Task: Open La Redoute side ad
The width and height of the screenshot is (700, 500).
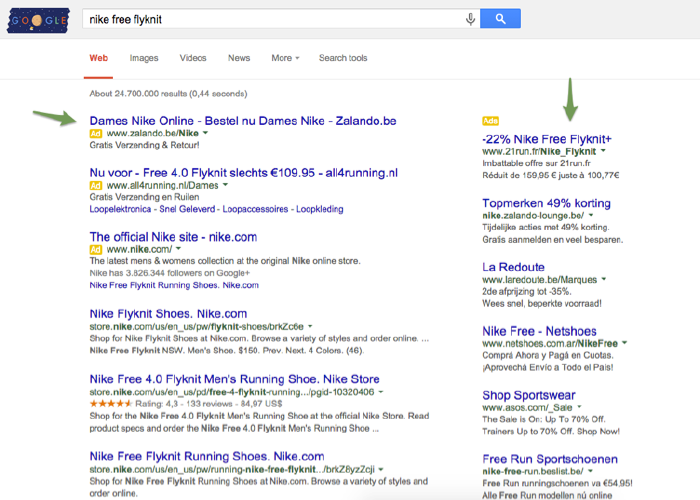Action: pyautogui.click(x=513, y=267)
